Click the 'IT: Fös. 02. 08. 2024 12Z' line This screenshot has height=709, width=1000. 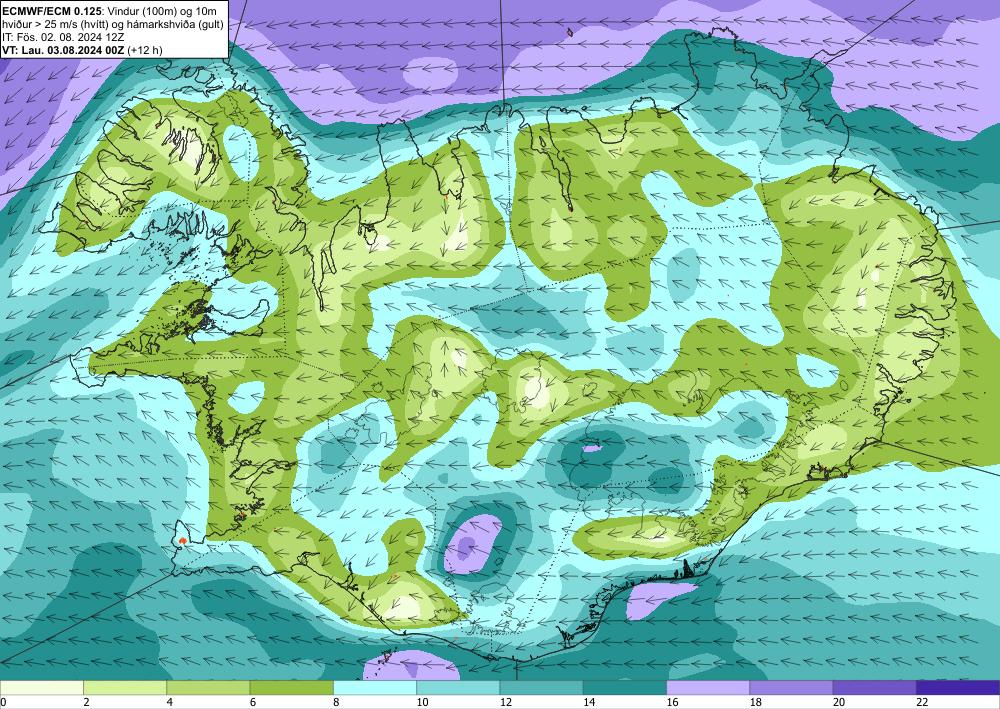click(63, 36)
